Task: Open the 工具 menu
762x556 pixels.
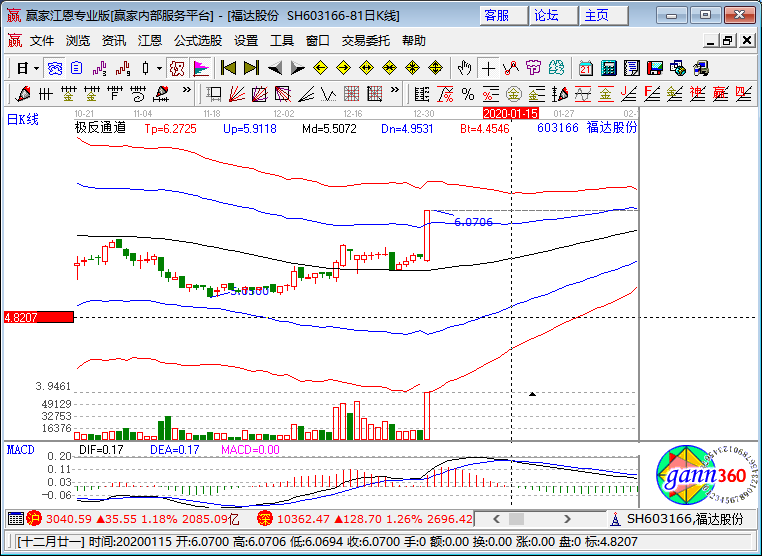Action: (x=282, y=41)
